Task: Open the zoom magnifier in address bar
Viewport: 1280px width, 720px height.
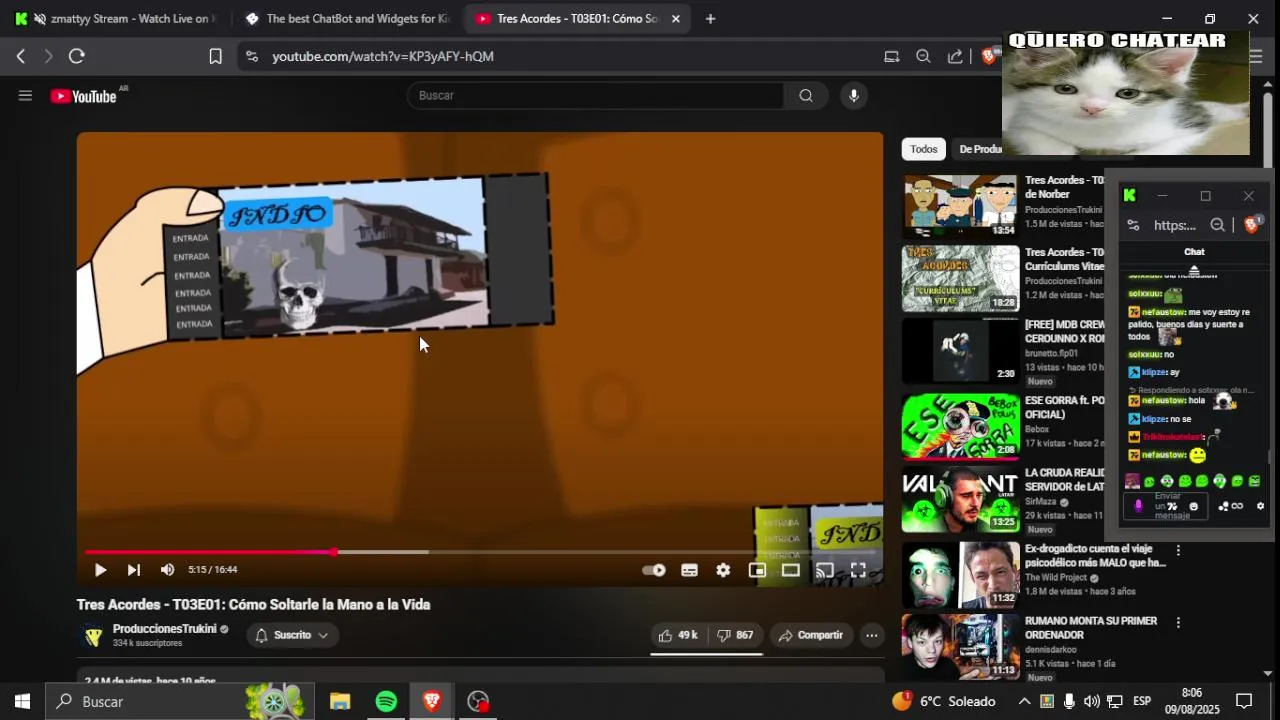Action: [x=923, y=57]
